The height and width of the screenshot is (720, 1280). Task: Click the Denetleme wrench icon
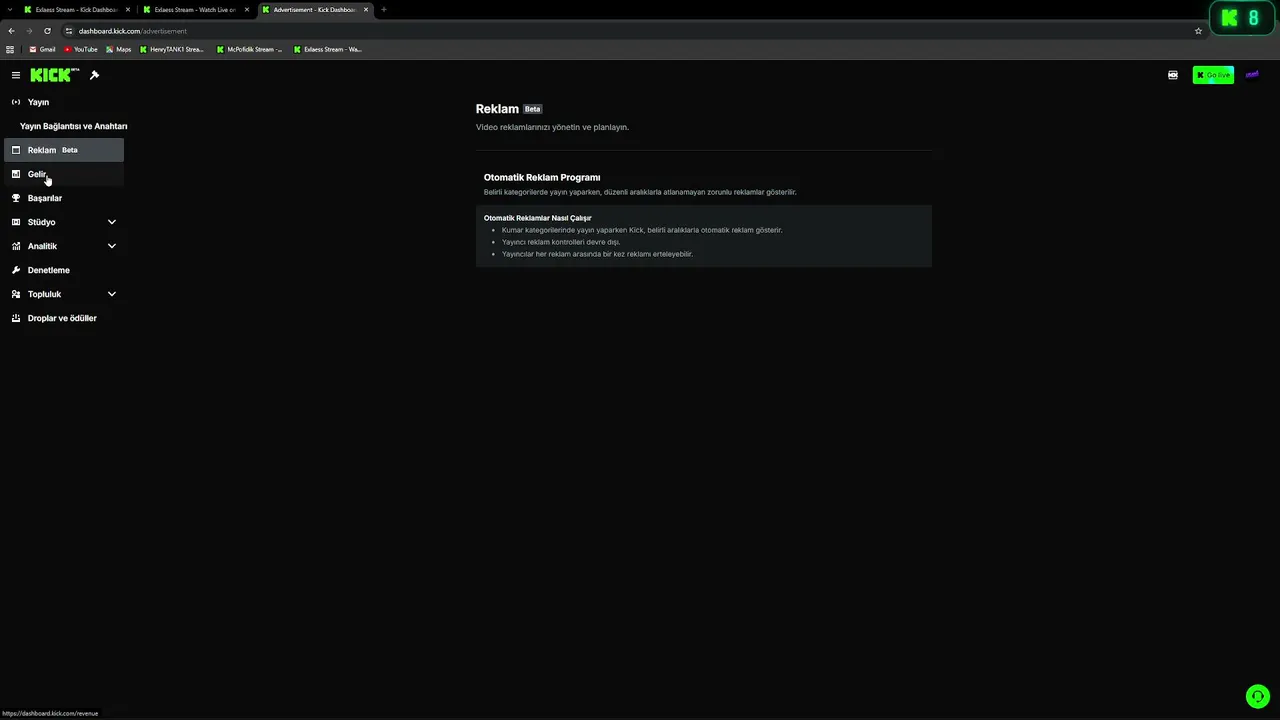tap(16, 270)
